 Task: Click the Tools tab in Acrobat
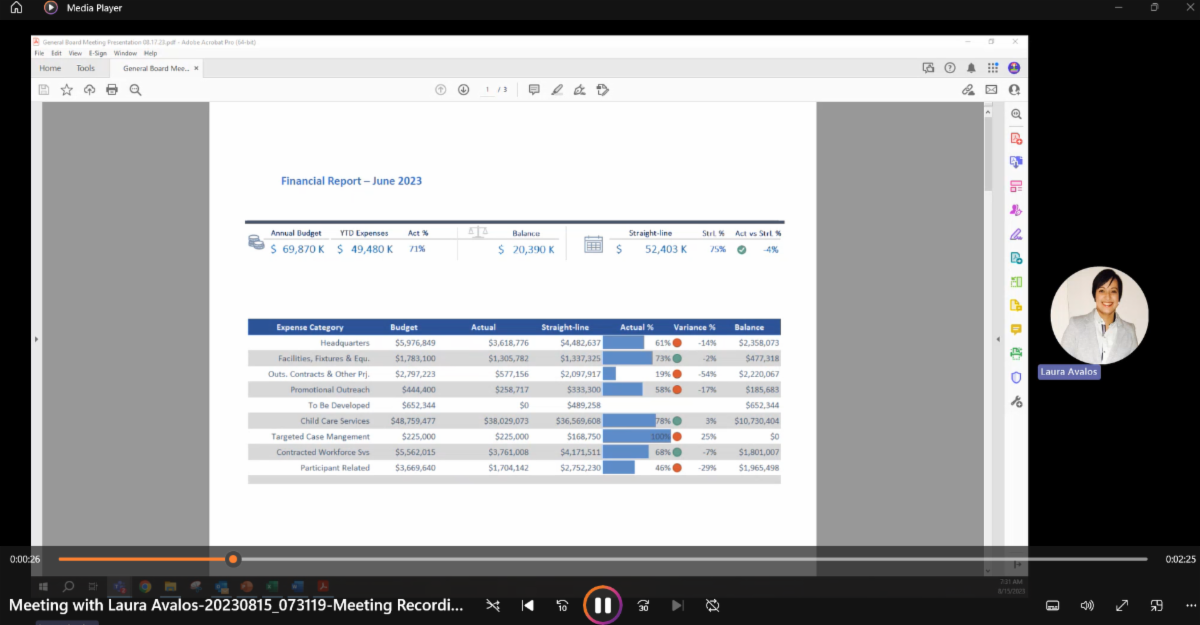point(86,68)
